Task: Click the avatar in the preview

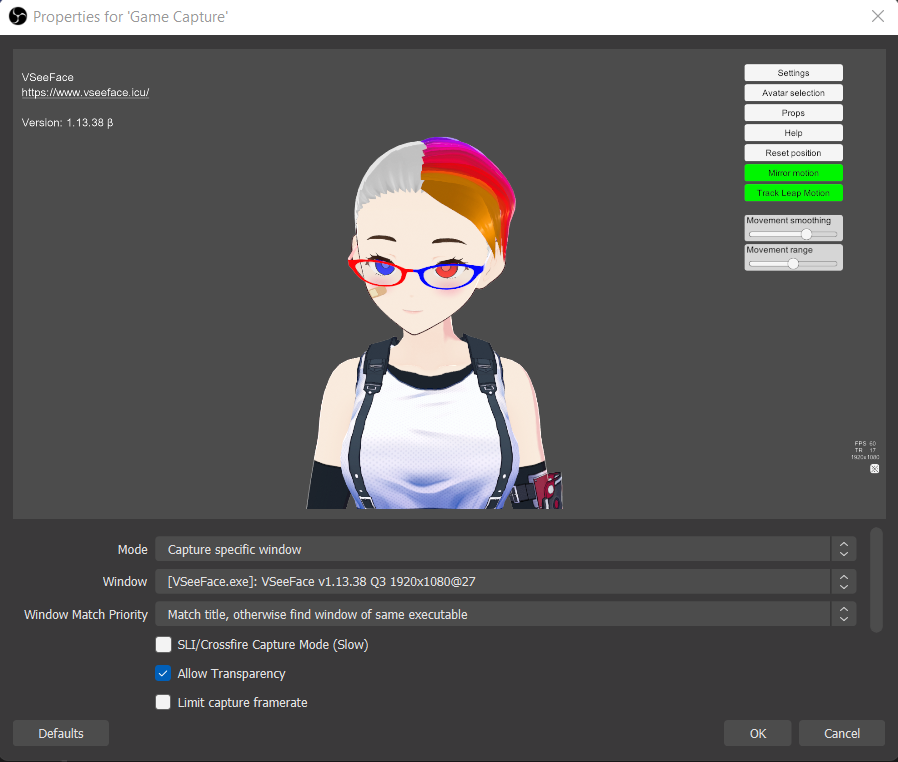Action: point(434,323)
